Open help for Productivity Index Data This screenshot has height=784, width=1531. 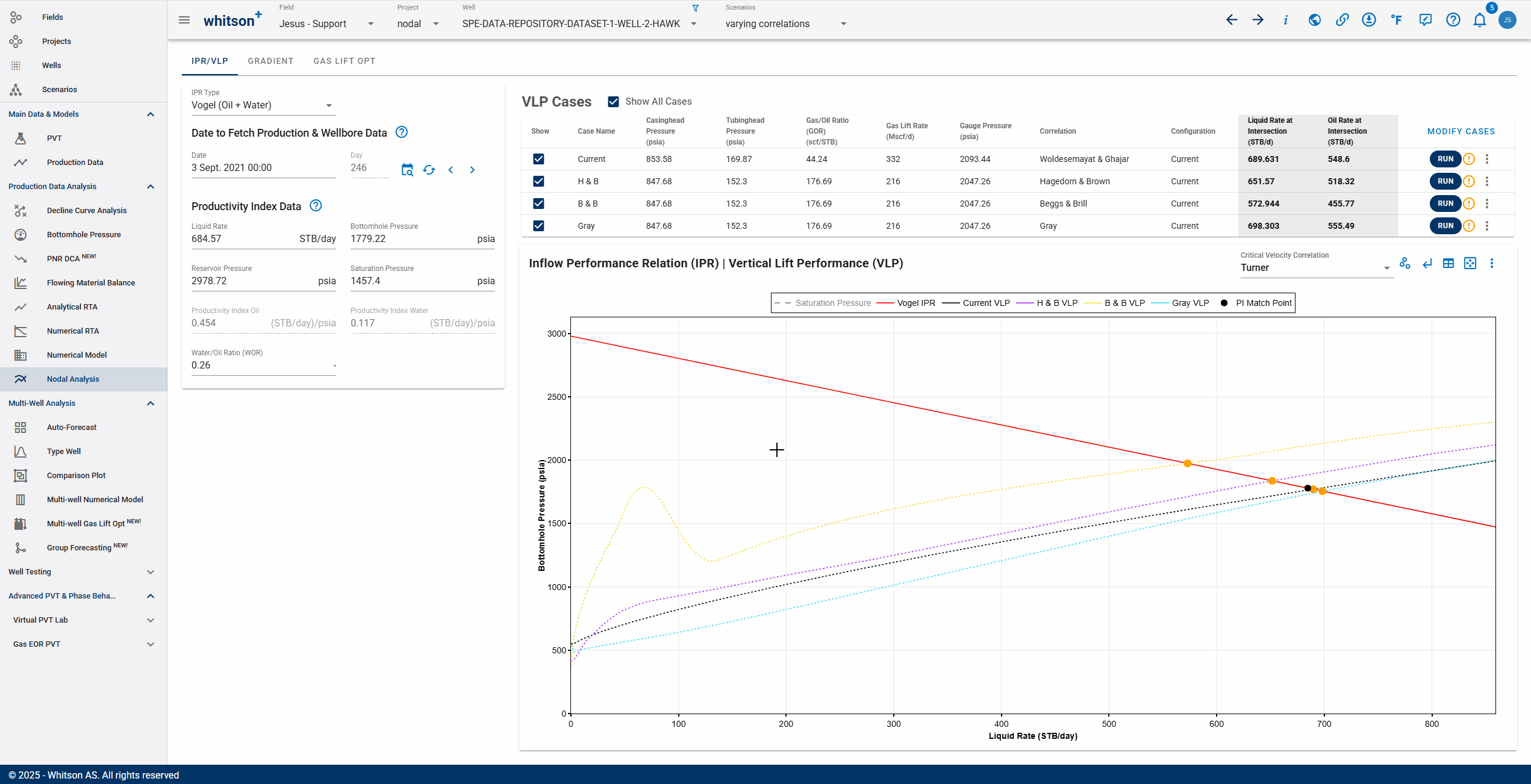(316, 206)
